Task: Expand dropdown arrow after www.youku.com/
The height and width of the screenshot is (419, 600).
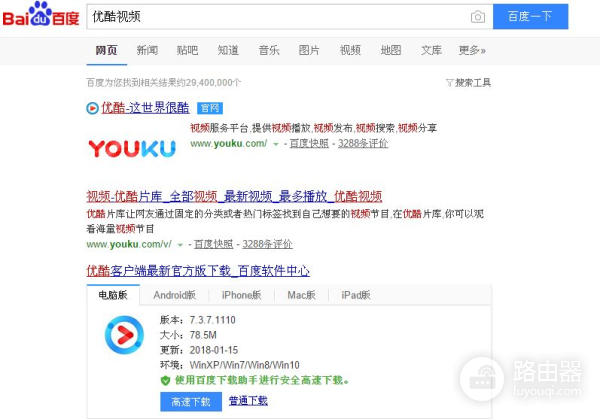Action: tap(276, 144)
